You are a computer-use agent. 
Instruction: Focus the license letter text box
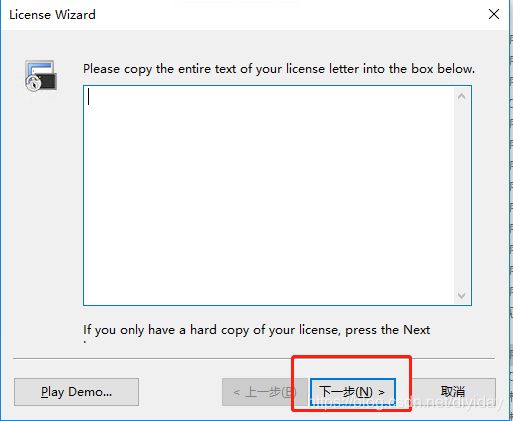269,195
